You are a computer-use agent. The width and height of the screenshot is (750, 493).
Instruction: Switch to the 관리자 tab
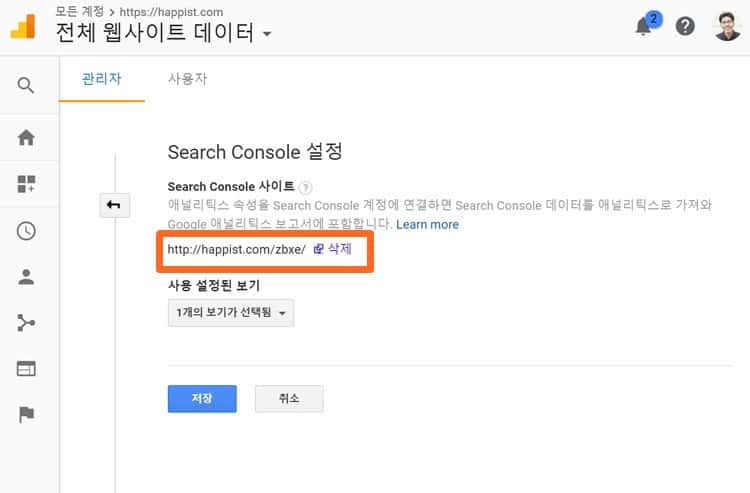coord(100,78)
